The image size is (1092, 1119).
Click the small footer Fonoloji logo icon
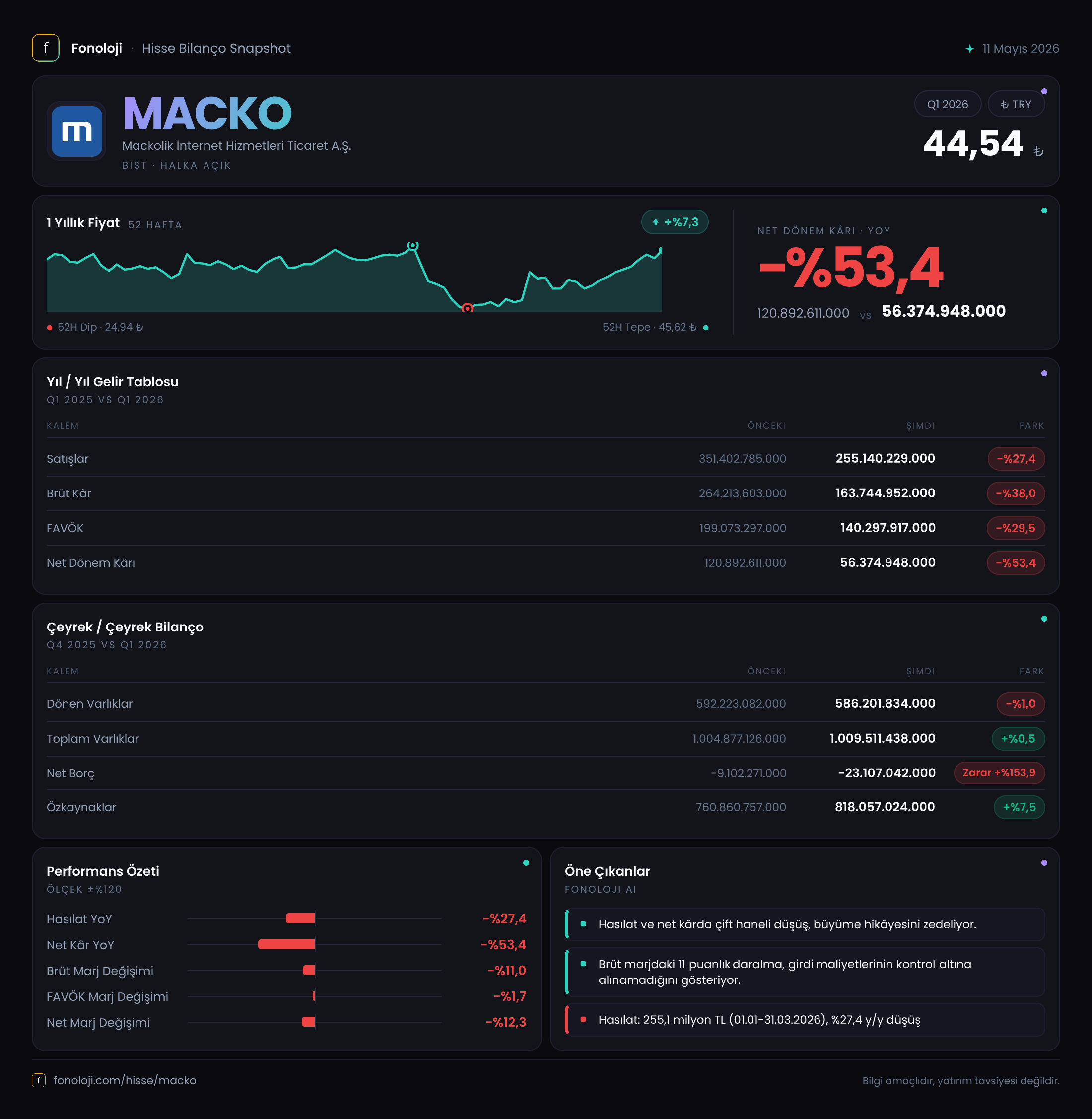38,1080
